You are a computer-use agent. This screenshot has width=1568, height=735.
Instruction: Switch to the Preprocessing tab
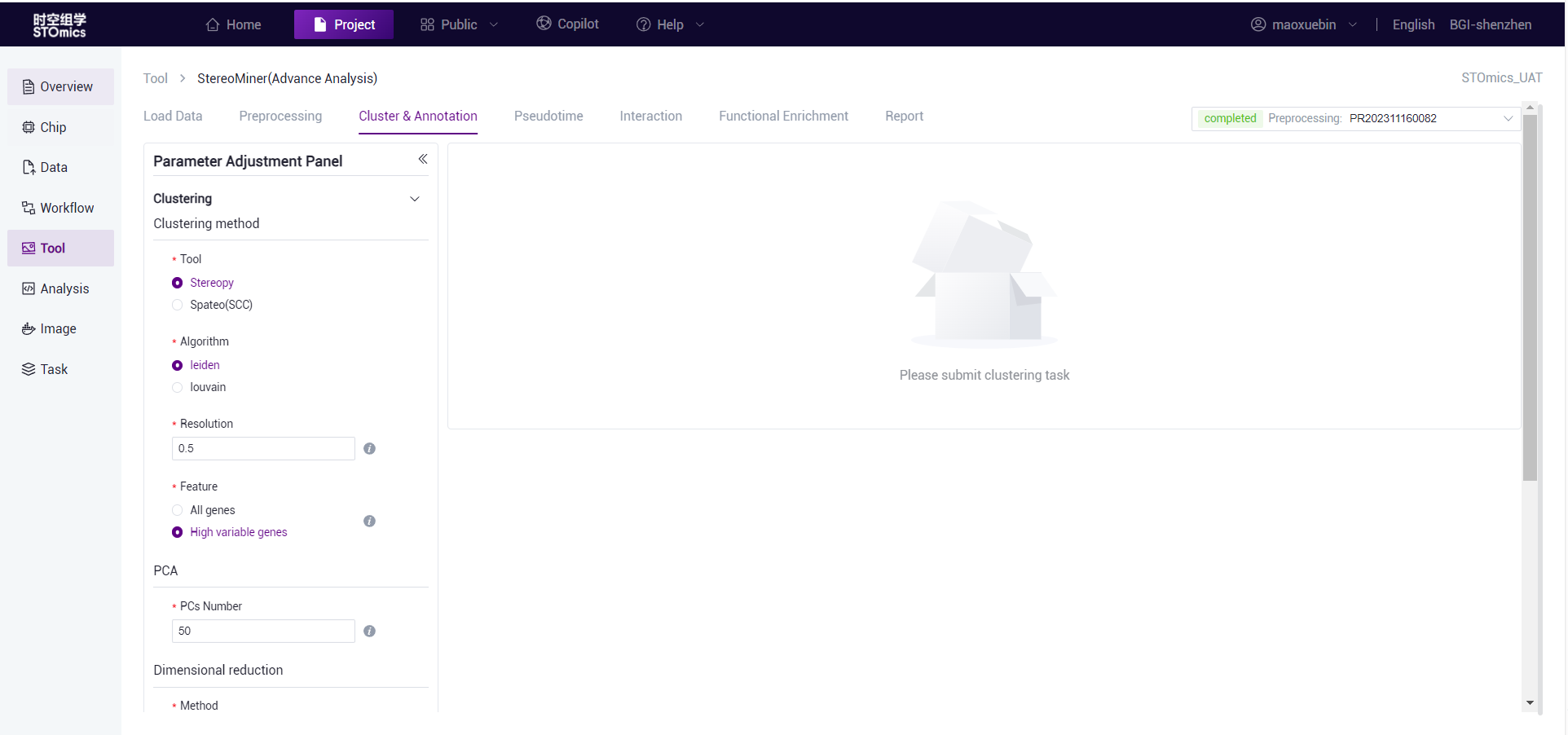point(280,116)
